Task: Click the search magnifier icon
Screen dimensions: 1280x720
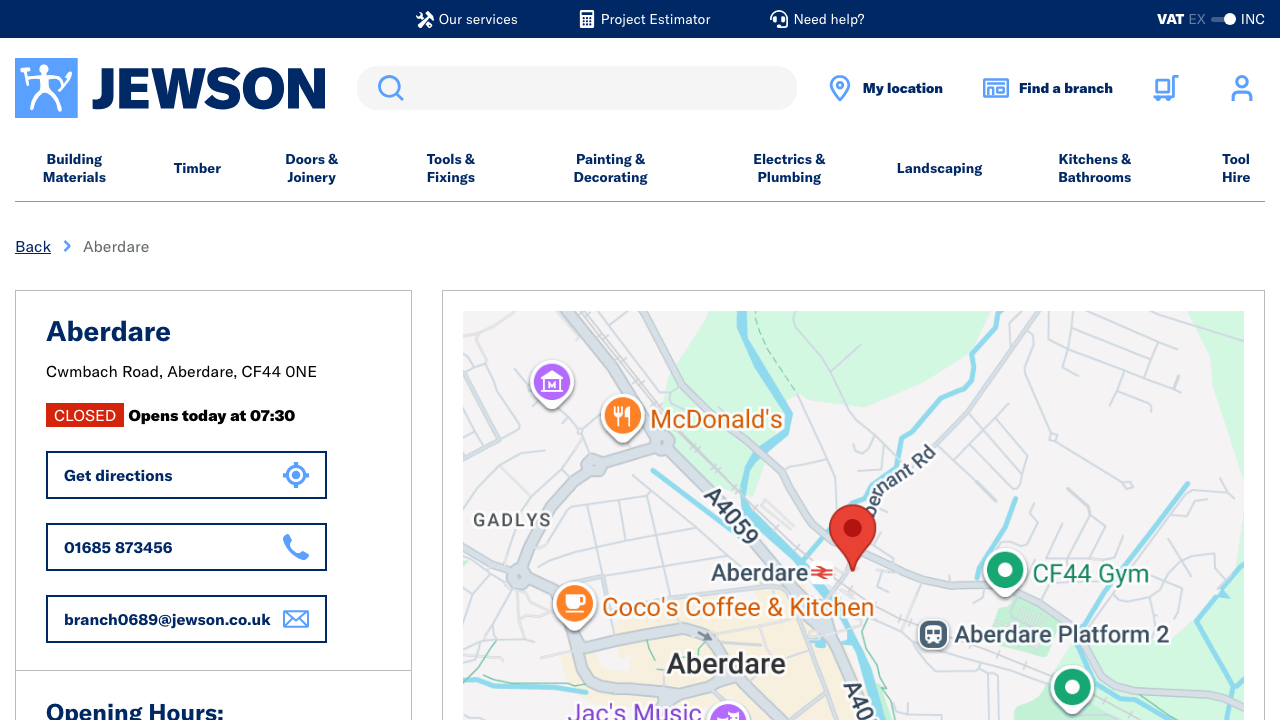Action: click(x=390, y=88)
